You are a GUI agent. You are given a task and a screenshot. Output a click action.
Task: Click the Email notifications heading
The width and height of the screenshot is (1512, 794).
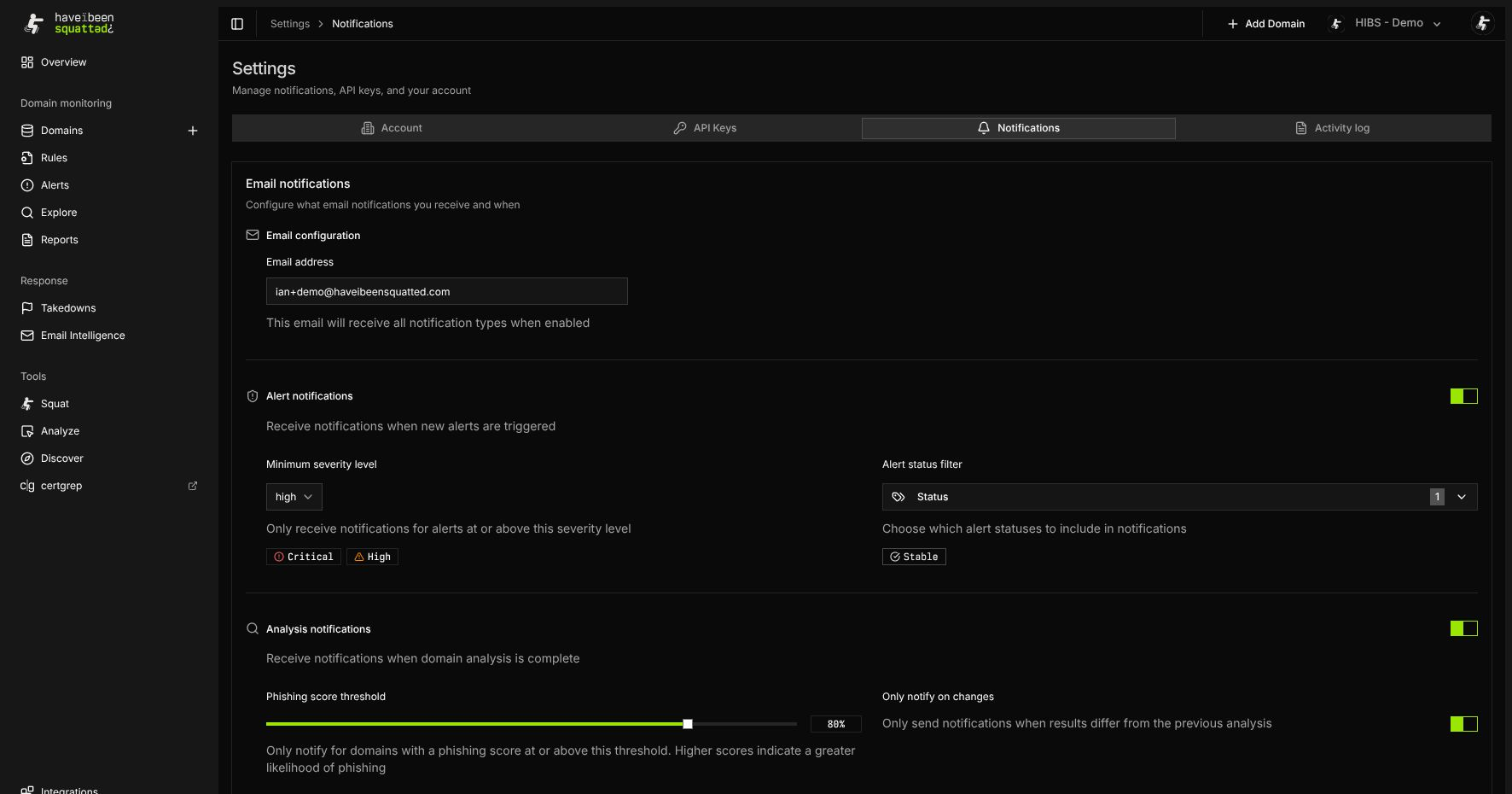pos(298,184)
